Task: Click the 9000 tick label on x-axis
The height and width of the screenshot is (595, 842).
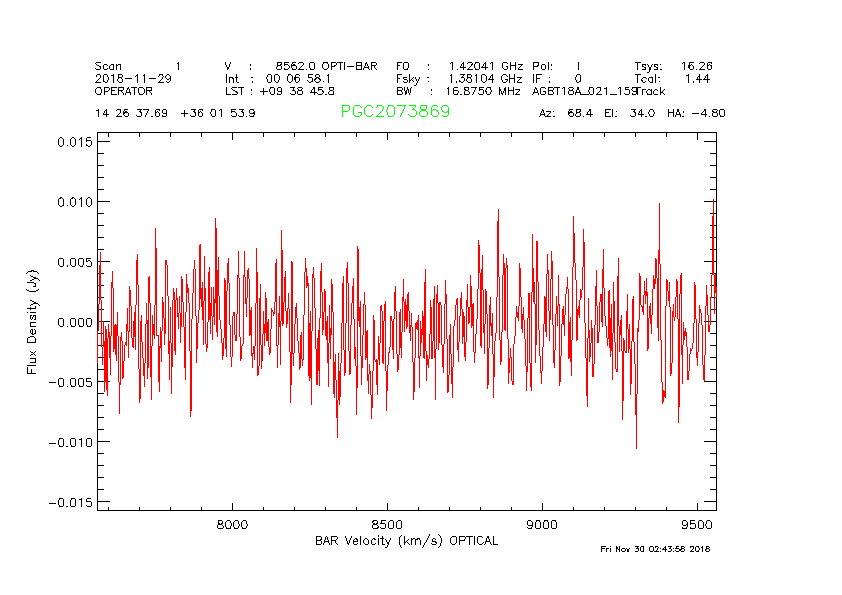Action: (542, 523)
